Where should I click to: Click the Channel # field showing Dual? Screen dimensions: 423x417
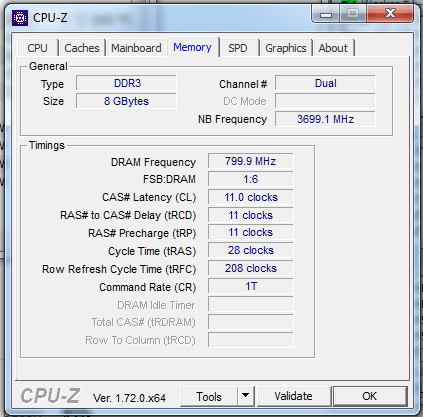[x=325, y=83]
